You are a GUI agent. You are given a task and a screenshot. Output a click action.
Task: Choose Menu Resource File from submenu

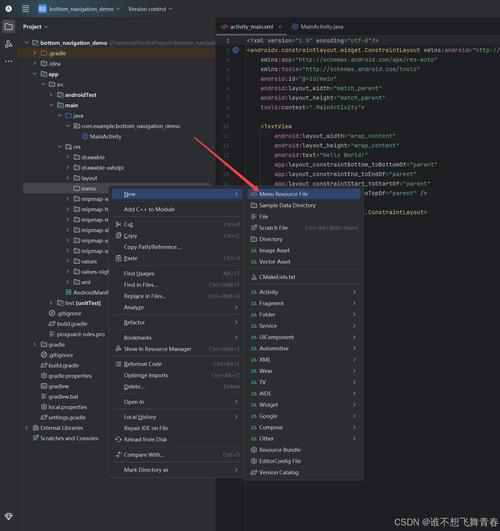tap(304, 194)
